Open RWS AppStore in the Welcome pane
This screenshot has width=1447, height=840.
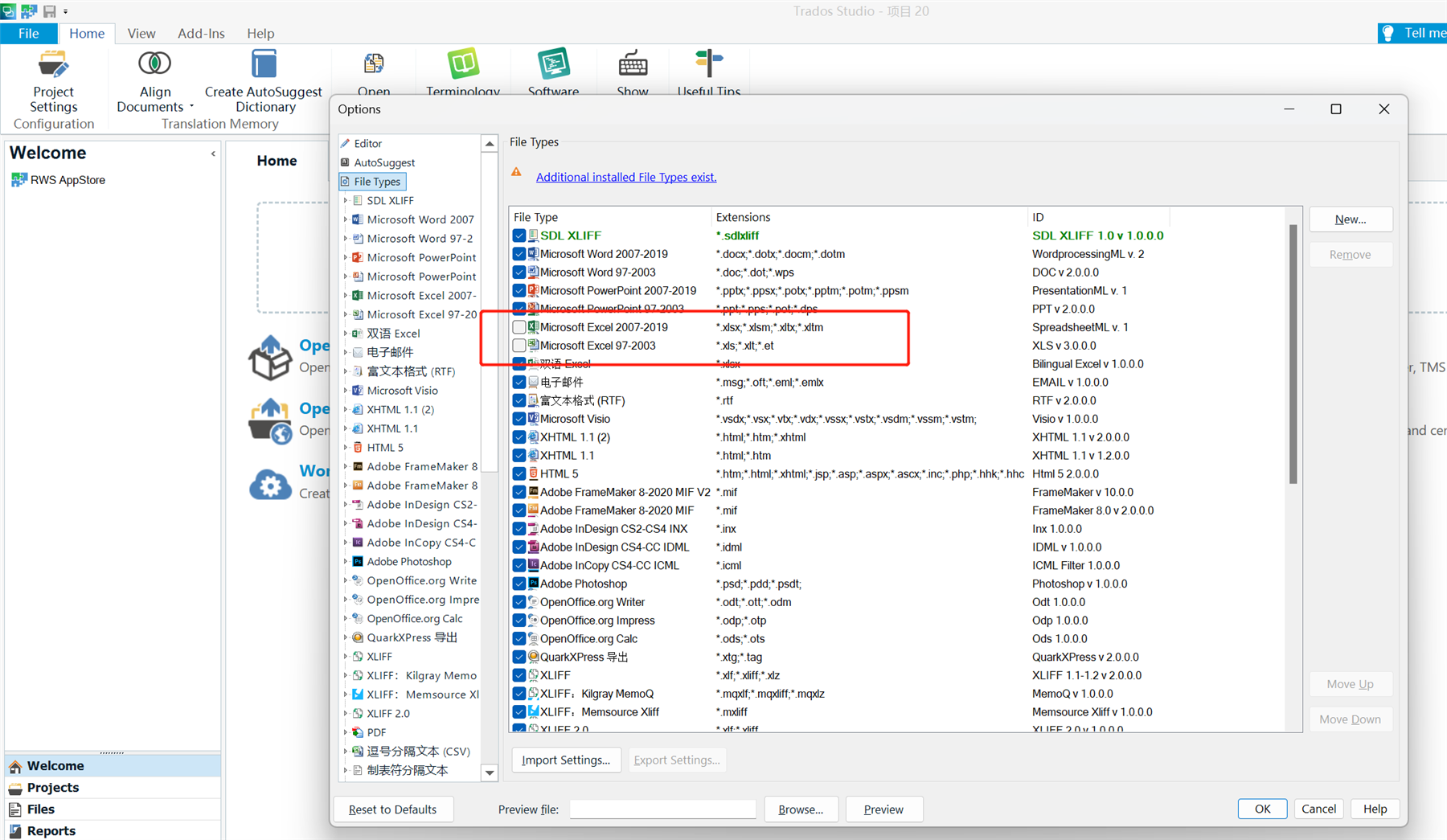tap(59, 180)
